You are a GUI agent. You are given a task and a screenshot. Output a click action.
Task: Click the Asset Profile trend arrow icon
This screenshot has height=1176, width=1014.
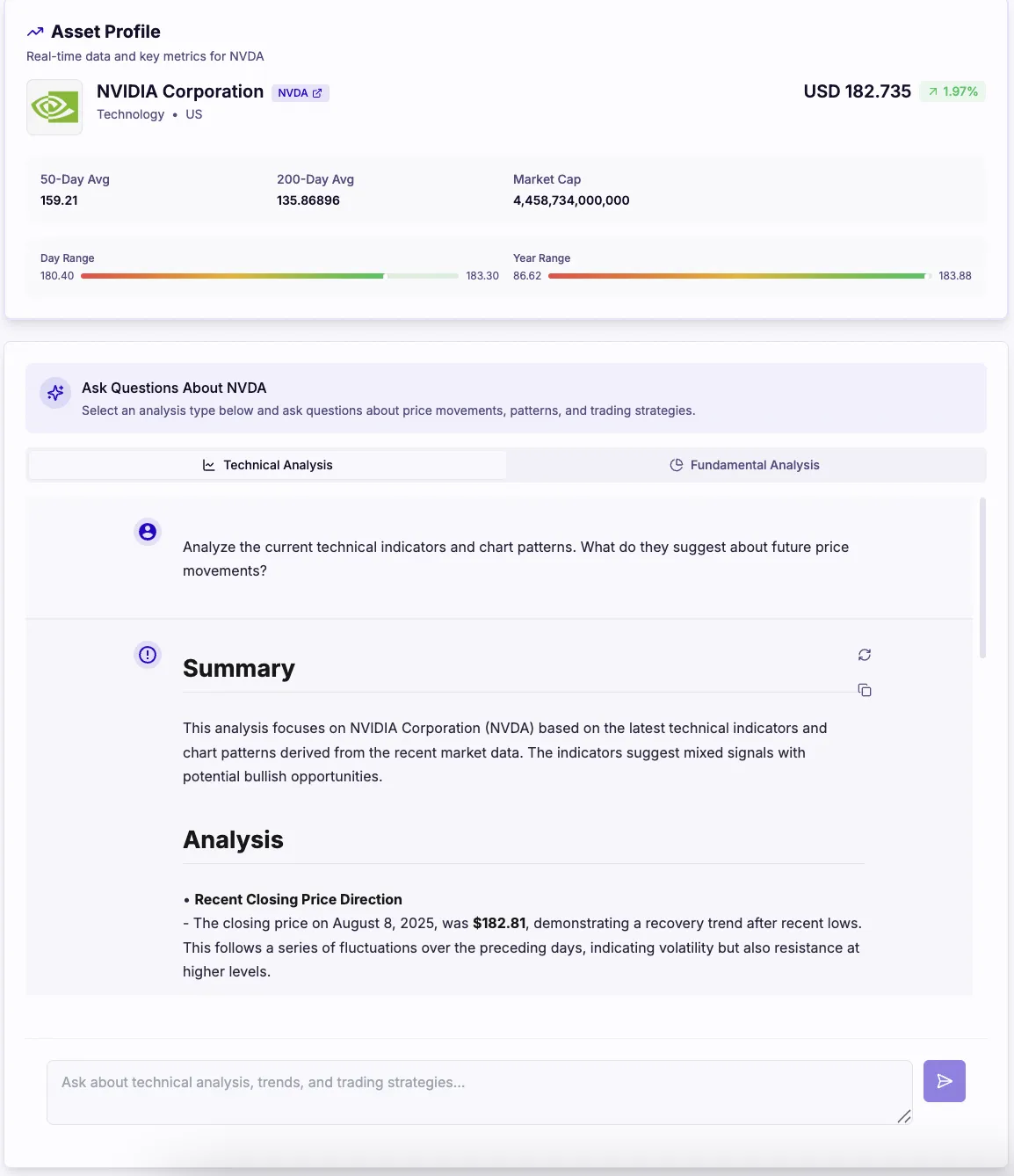(35, 33)
